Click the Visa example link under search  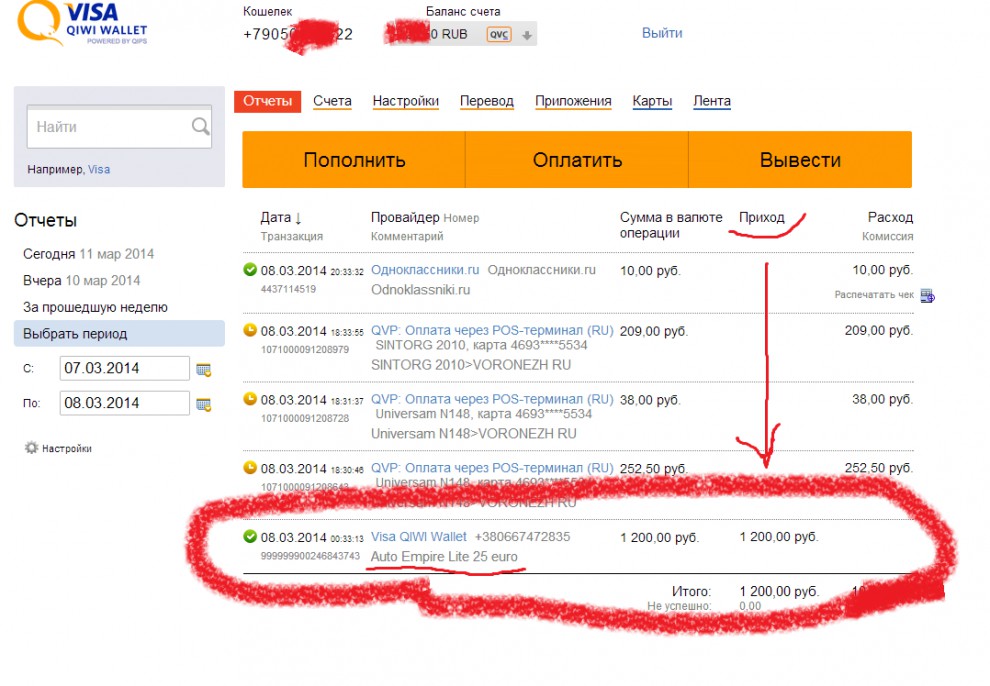click(99, 169)
